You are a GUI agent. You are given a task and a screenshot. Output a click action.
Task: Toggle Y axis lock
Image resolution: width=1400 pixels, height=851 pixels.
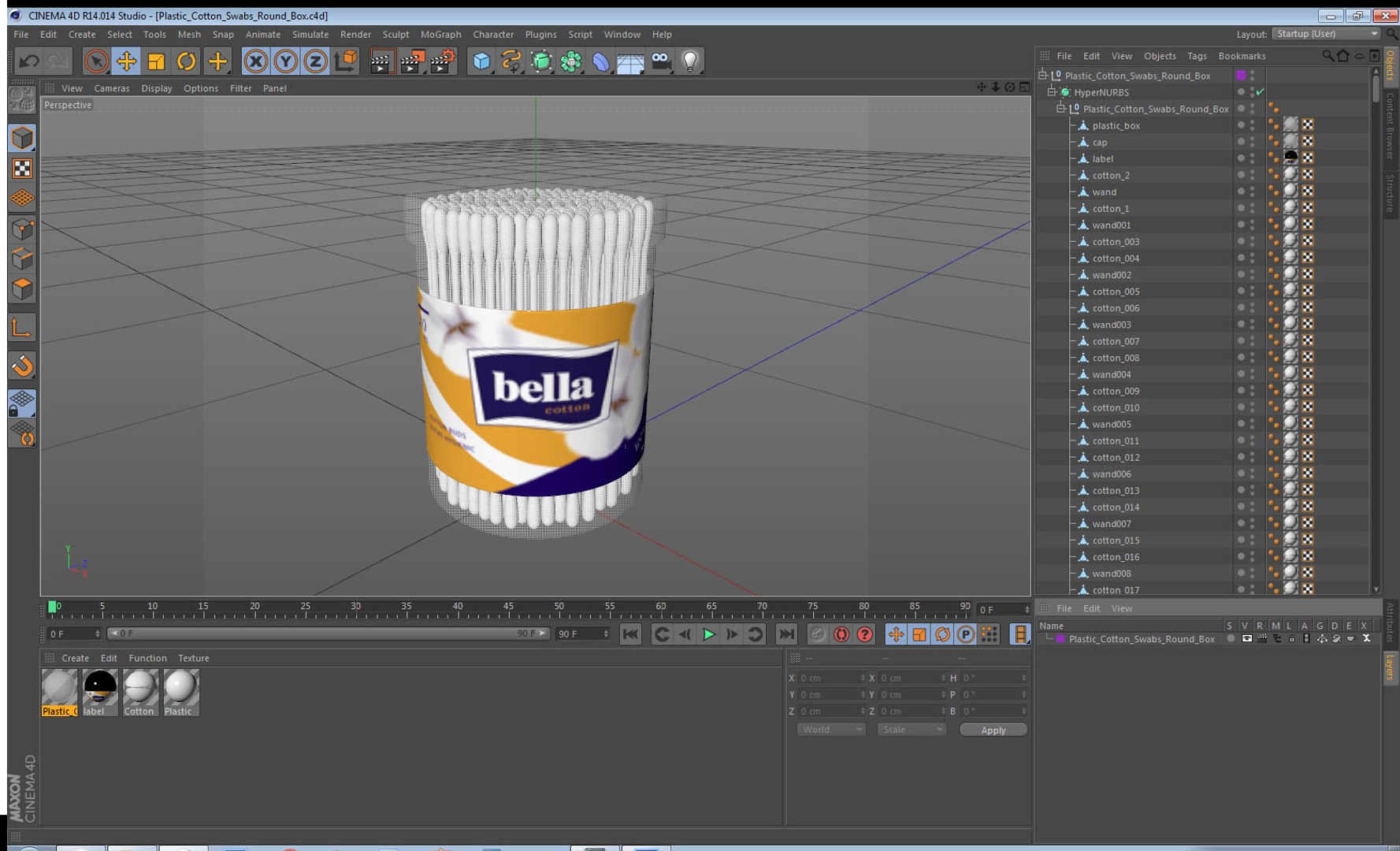pos(285,61)
